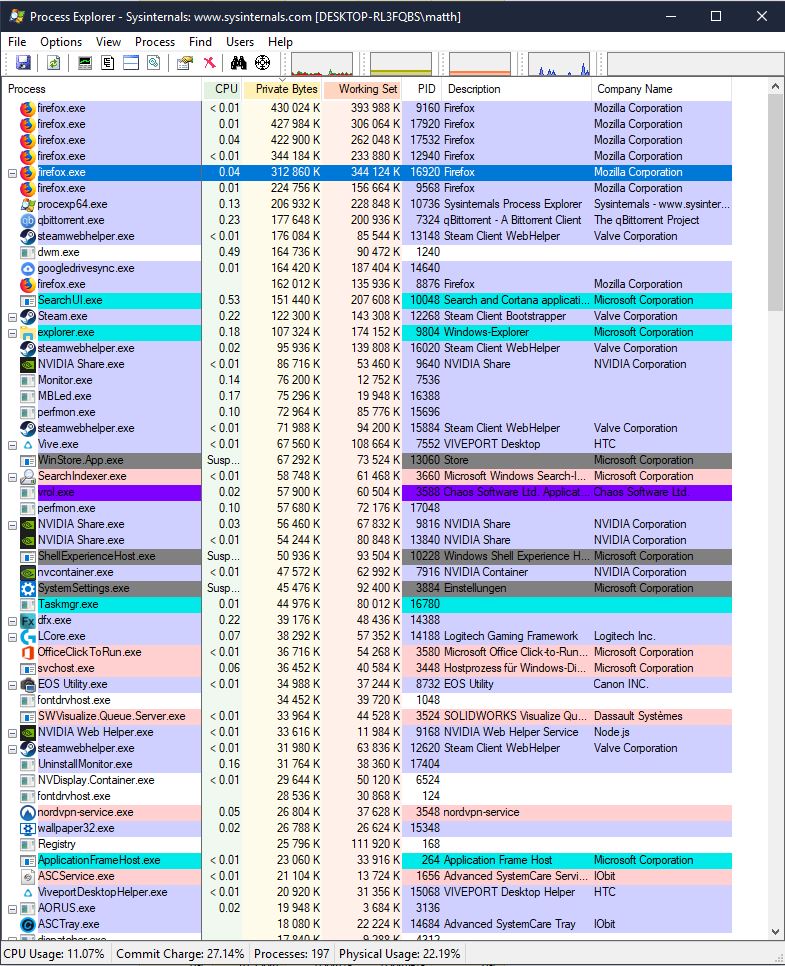785x966 pixels.
Task: Select the WinStore.App.exe suspended row
Action: [368, 460]
